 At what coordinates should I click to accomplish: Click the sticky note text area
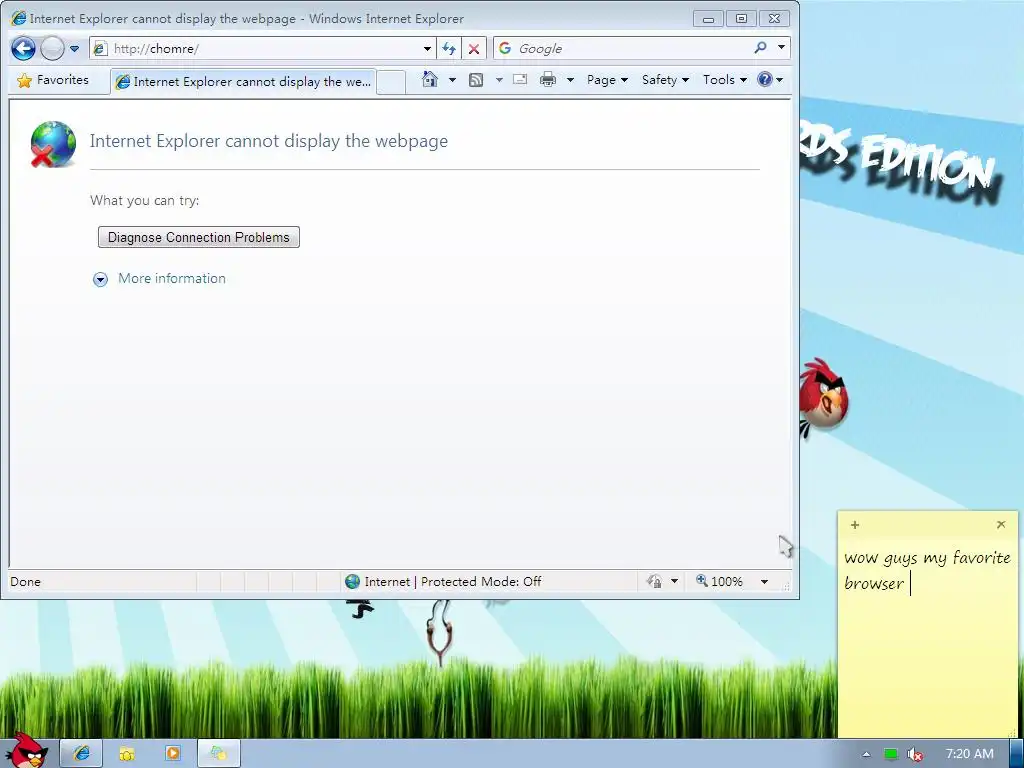point(927,637)
